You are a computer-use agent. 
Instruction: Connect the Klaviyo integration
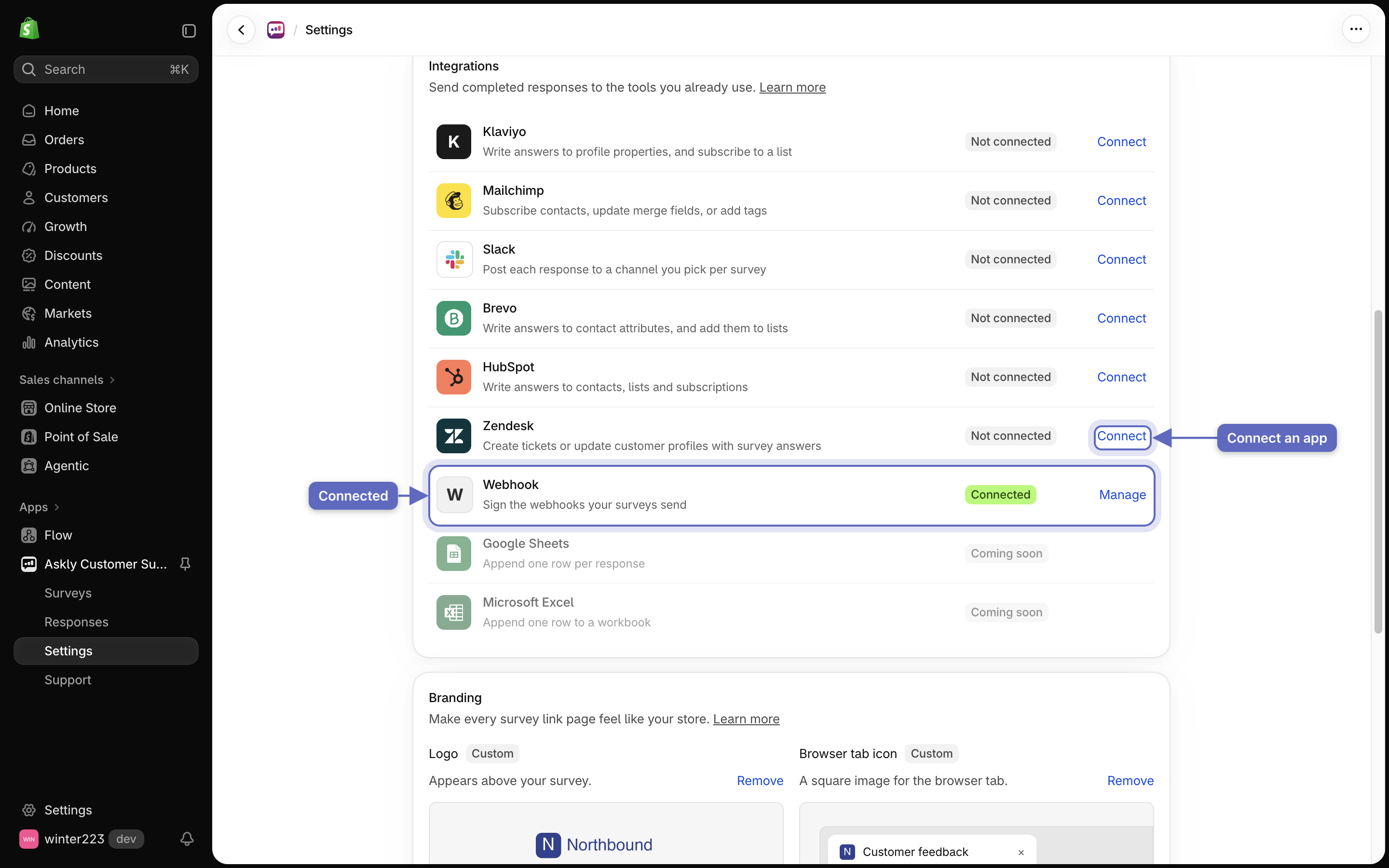(1121, 142)
